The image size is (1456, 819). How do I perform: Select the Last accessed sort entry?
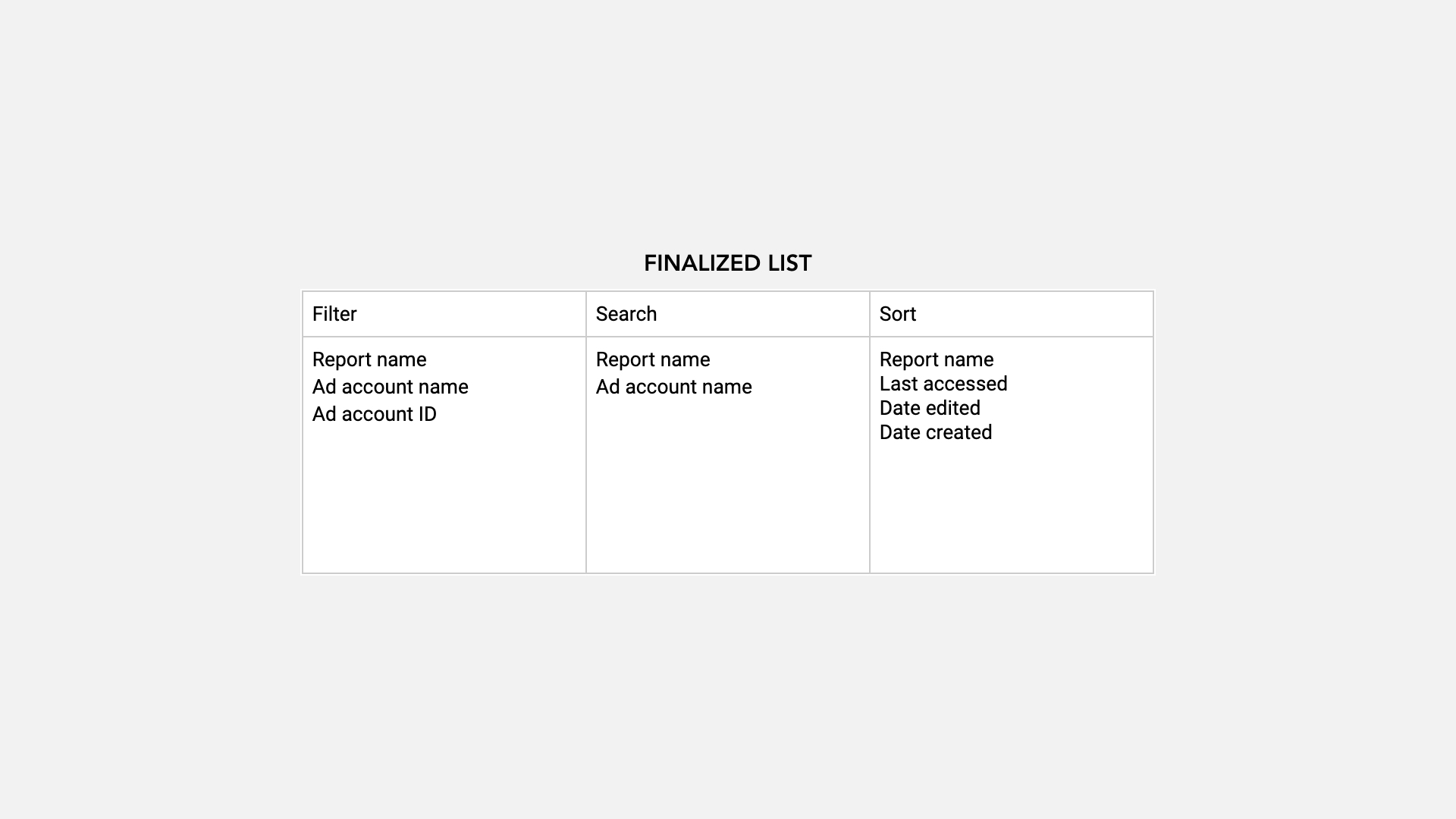pos(943,384)
